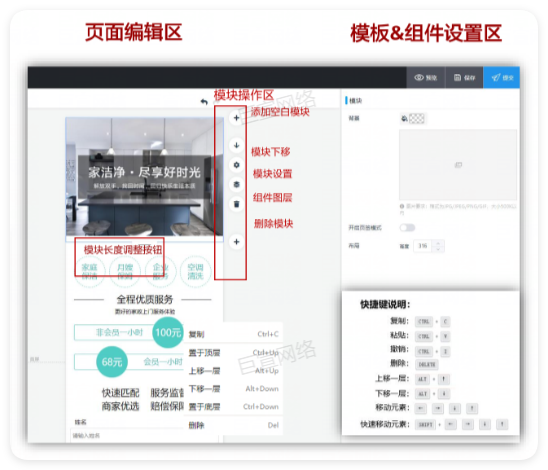Click the 快速匹配 text on the canvas

tap(120, 393)
